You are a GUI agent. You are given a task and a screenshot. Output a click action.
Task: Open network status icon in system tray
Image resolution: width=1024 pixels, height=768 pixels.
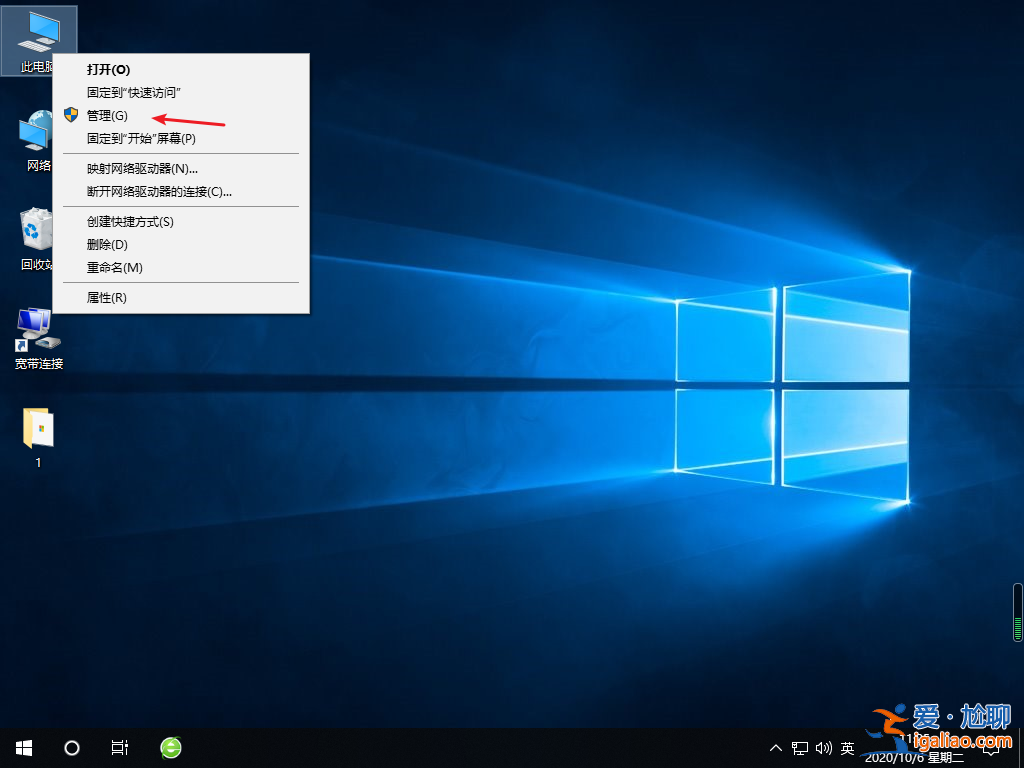click(799, 747)
